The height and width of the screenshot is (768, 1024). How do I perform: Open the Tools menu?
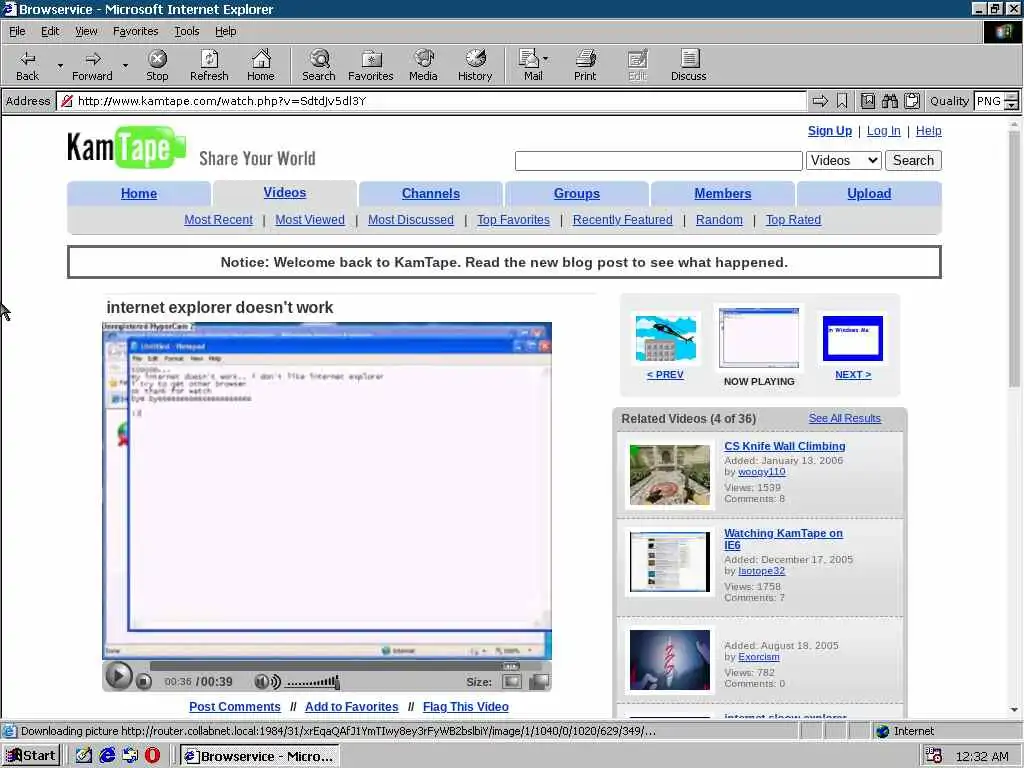pyautogui.click(x=187, y=31)
